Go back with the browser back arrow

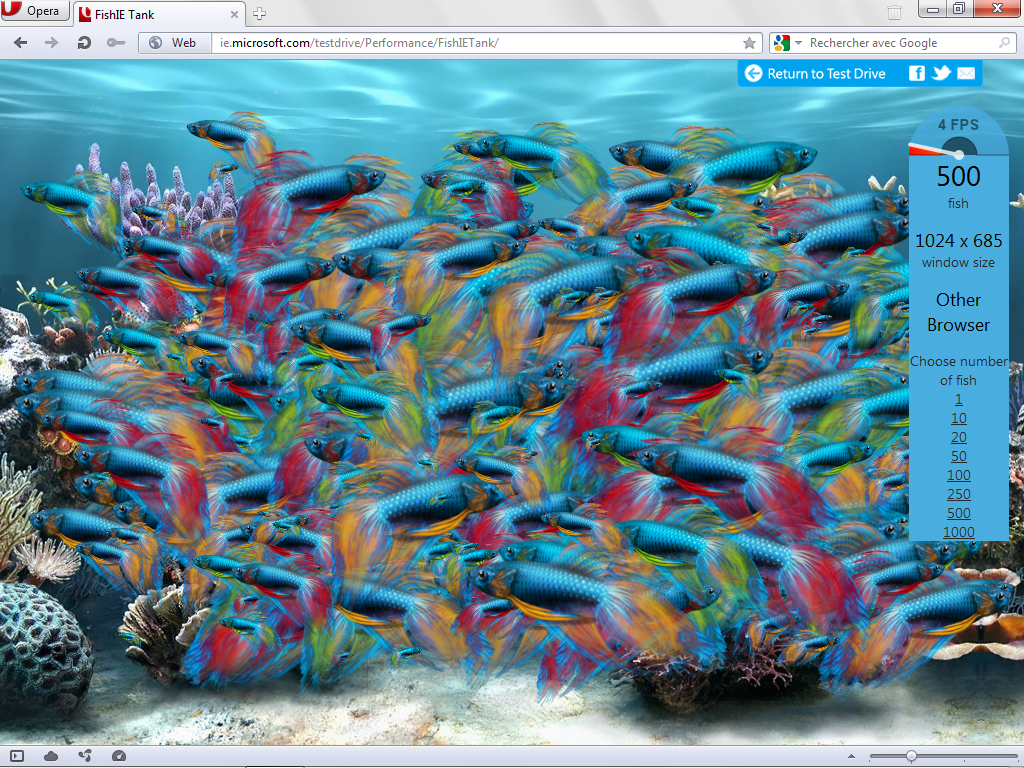[20, 43]
